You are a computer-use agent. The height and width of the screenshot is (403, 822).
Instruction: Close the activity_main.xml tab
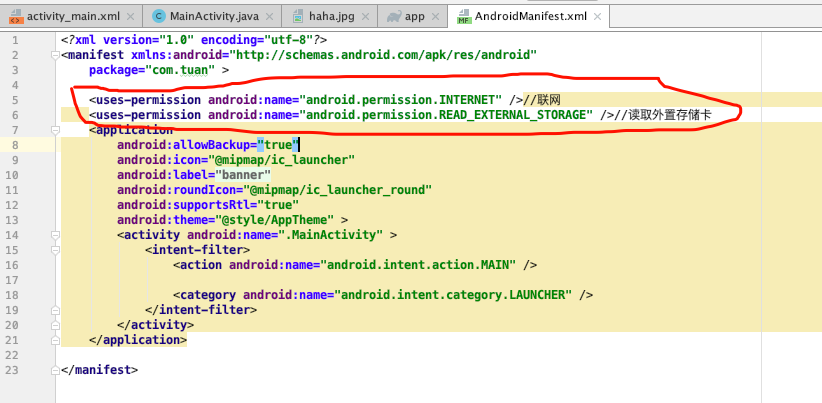(131, 17)
